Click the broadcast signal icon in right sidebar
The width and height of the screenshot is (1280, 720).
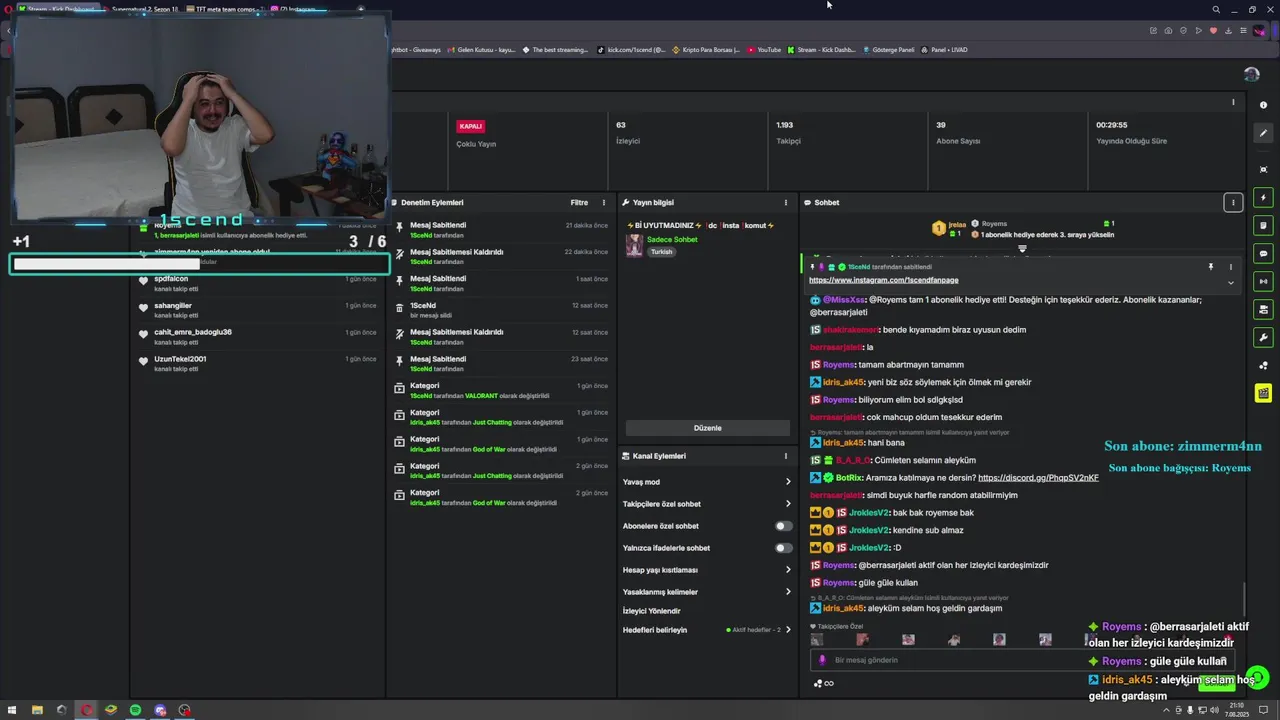click(1264, 282)
